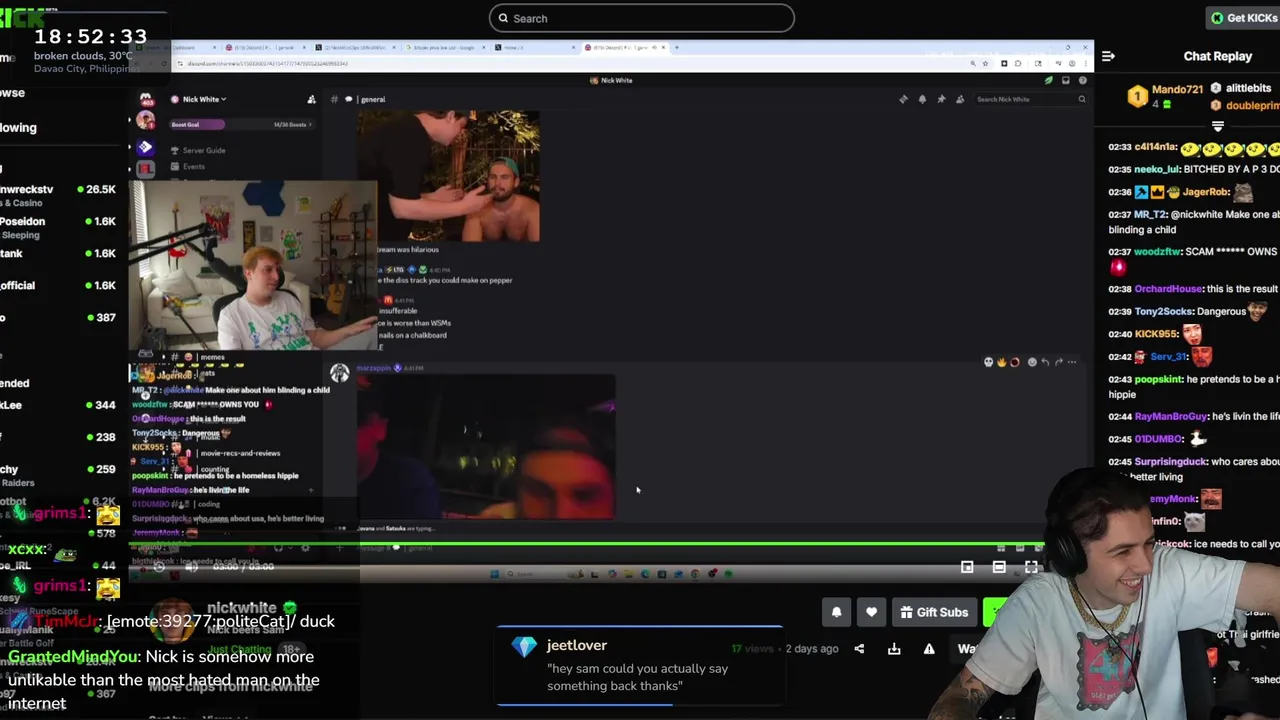Toggle the follow heart button

coord(871,612)
